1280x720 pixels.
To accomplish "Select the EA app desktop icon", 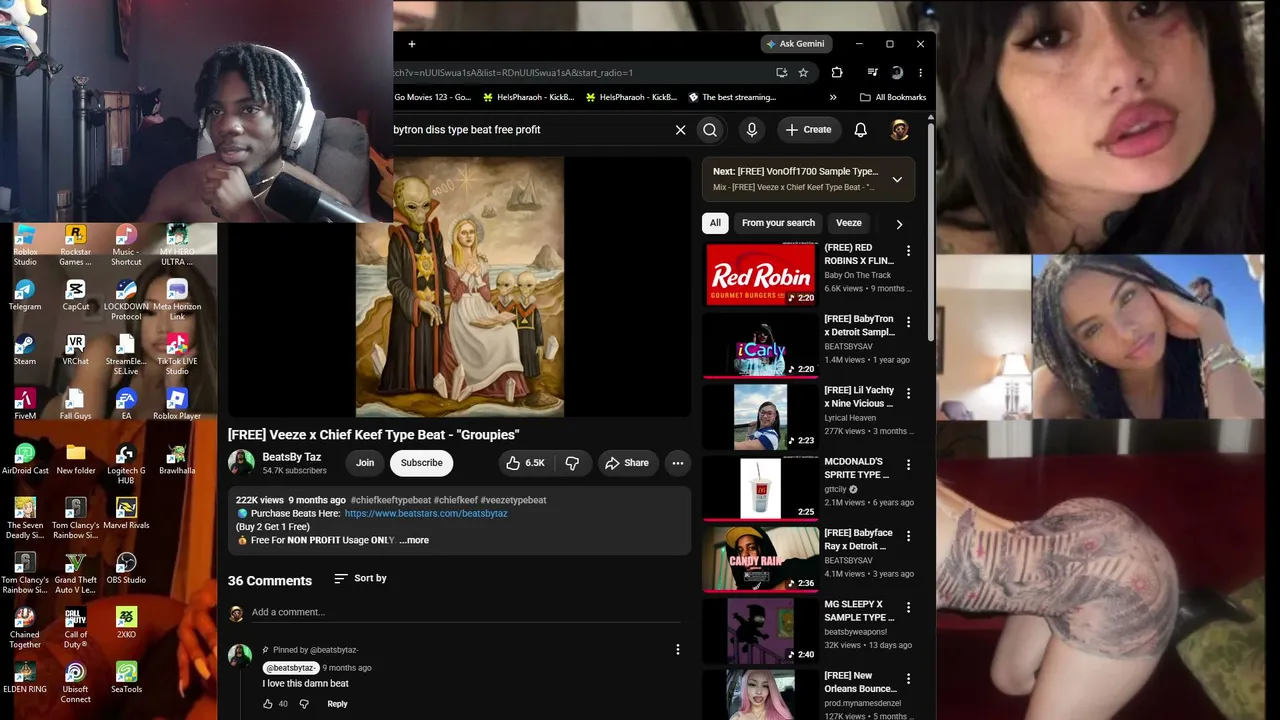I will pos(126,405).
